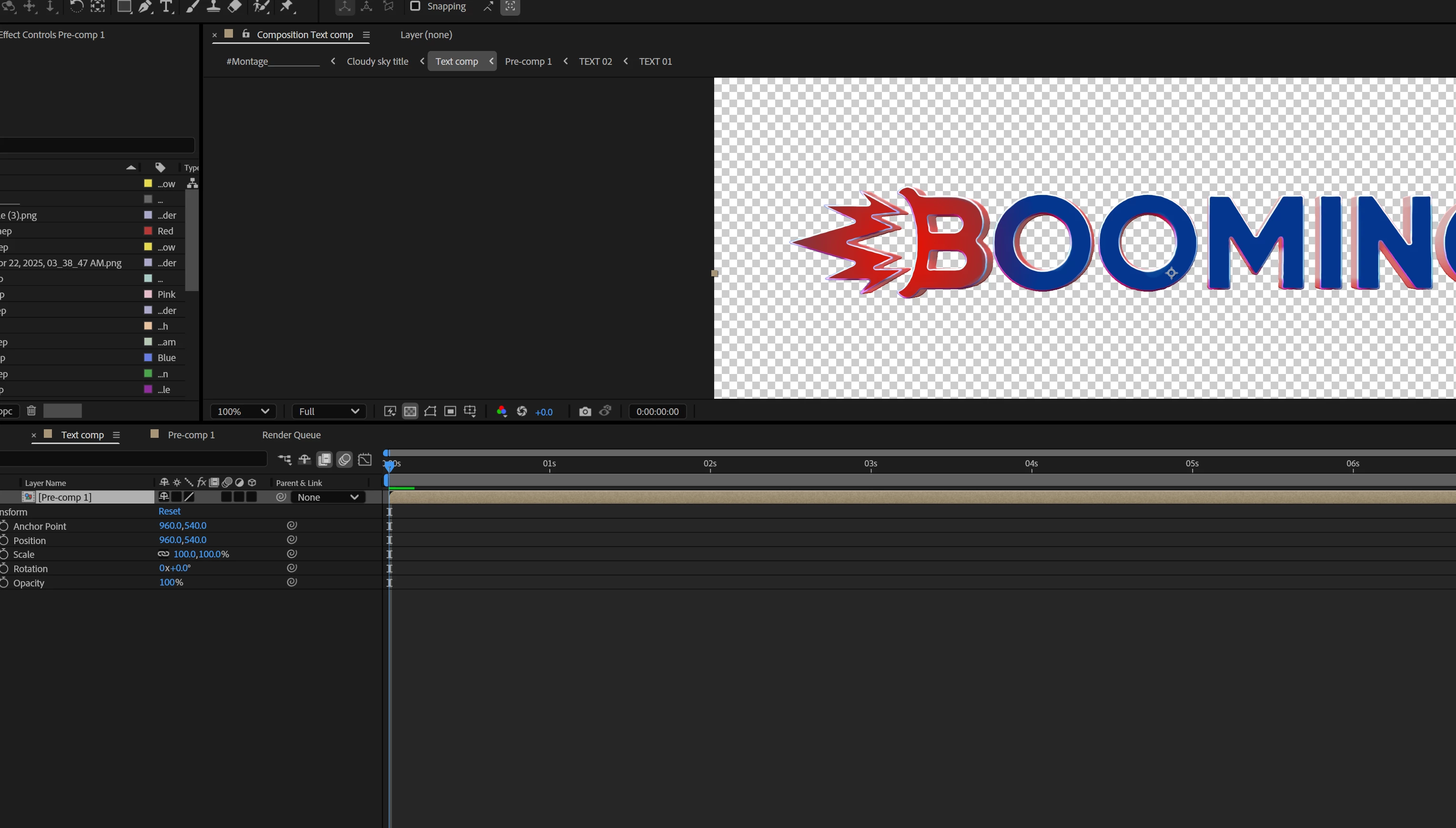
Task: Click the Red label color swatch
Action: click(148, 231)
